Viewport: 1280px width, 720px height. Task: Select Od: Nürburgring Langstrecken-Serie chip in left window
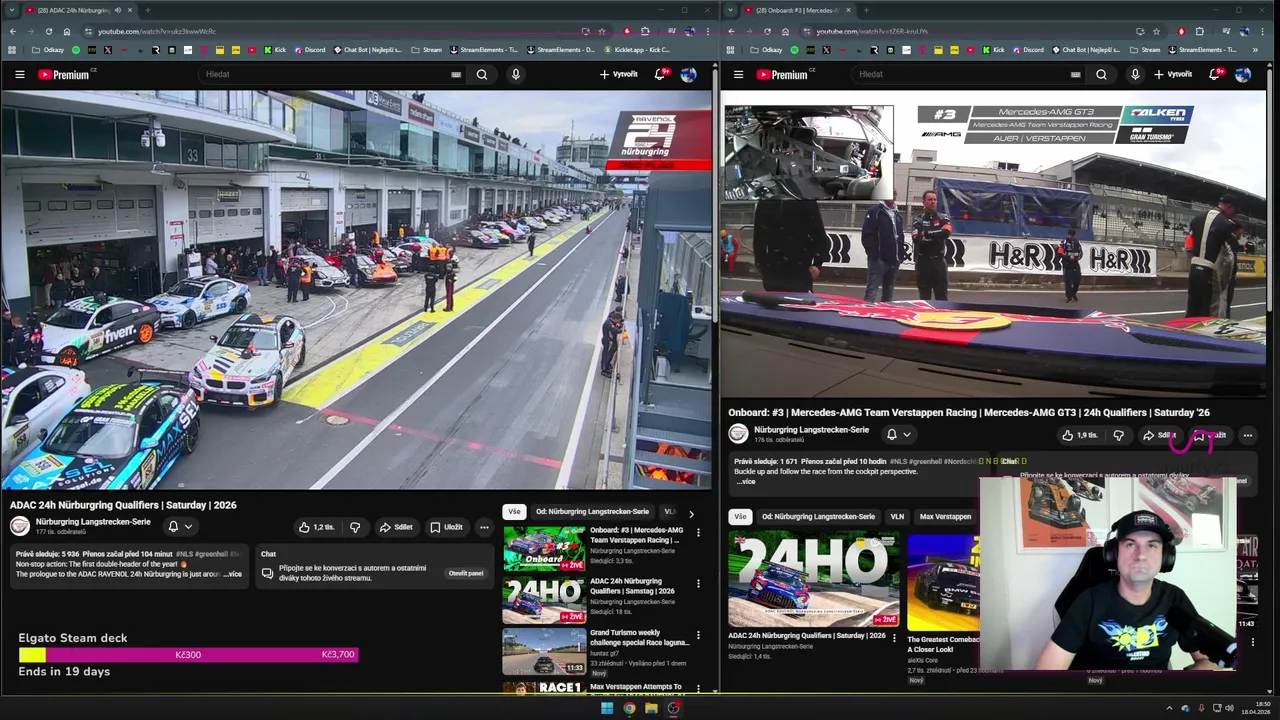[x=592, y=512]
